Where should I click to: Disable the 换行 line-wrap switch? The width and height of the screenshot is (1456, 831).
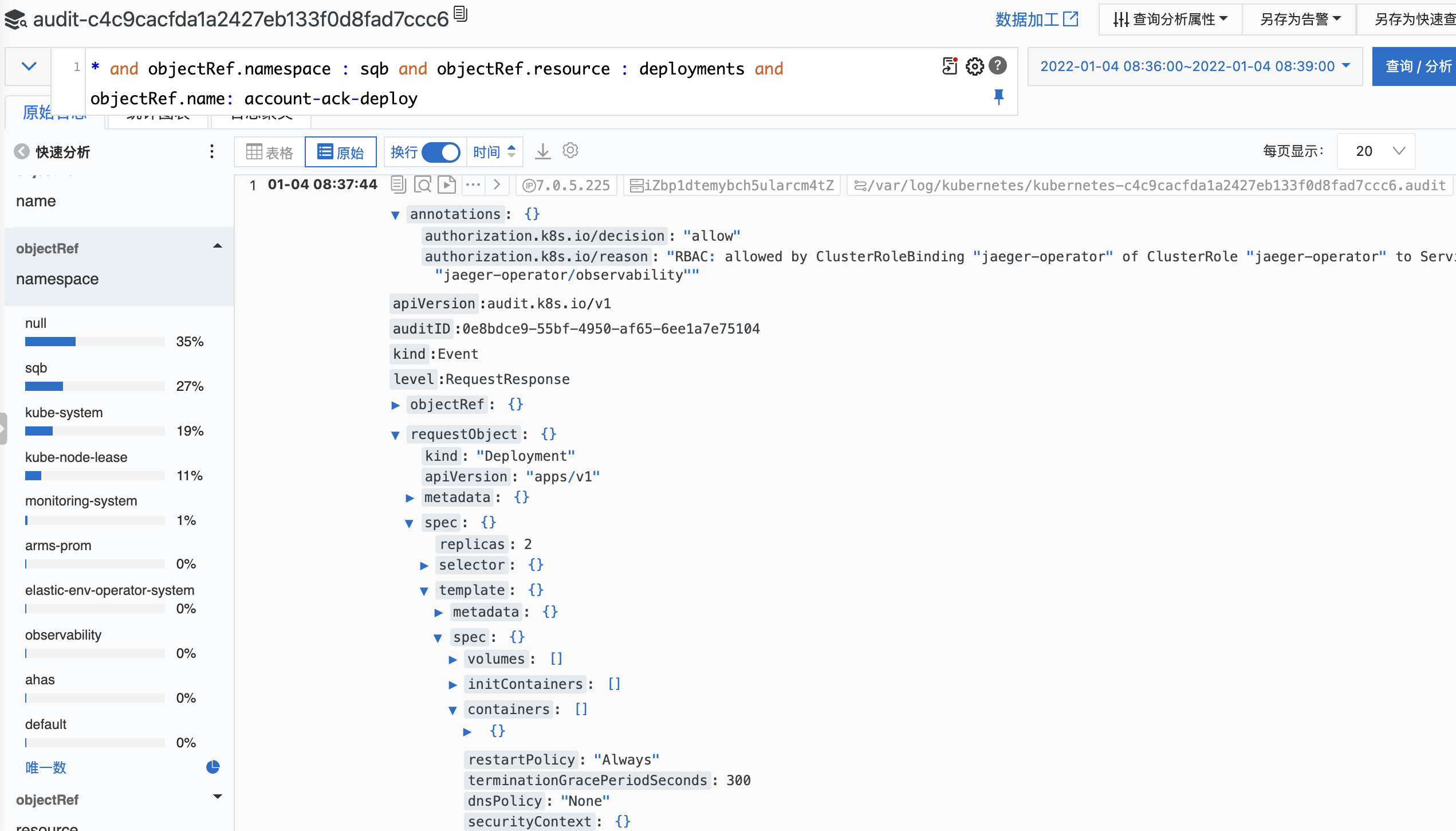click(x=441, y=152)
